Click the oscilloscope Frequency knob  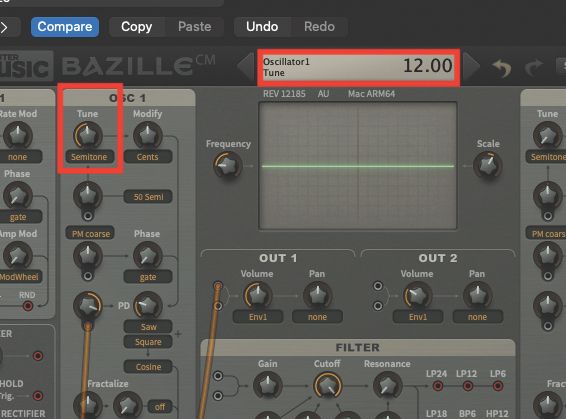[228, 165]
